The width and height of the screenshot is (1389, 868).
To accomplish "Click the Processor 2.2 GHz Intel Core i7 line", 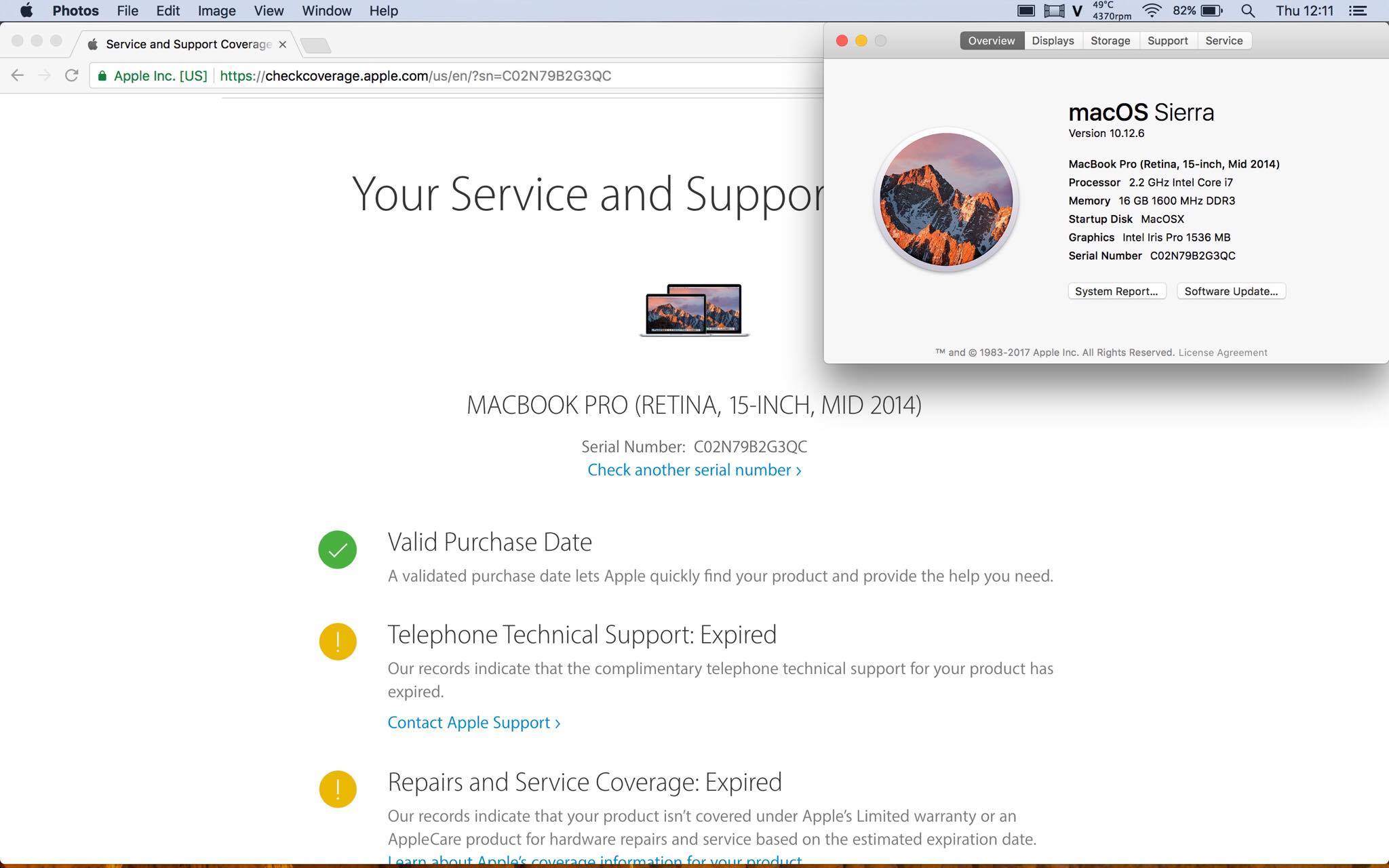I will click(1150, 182).
